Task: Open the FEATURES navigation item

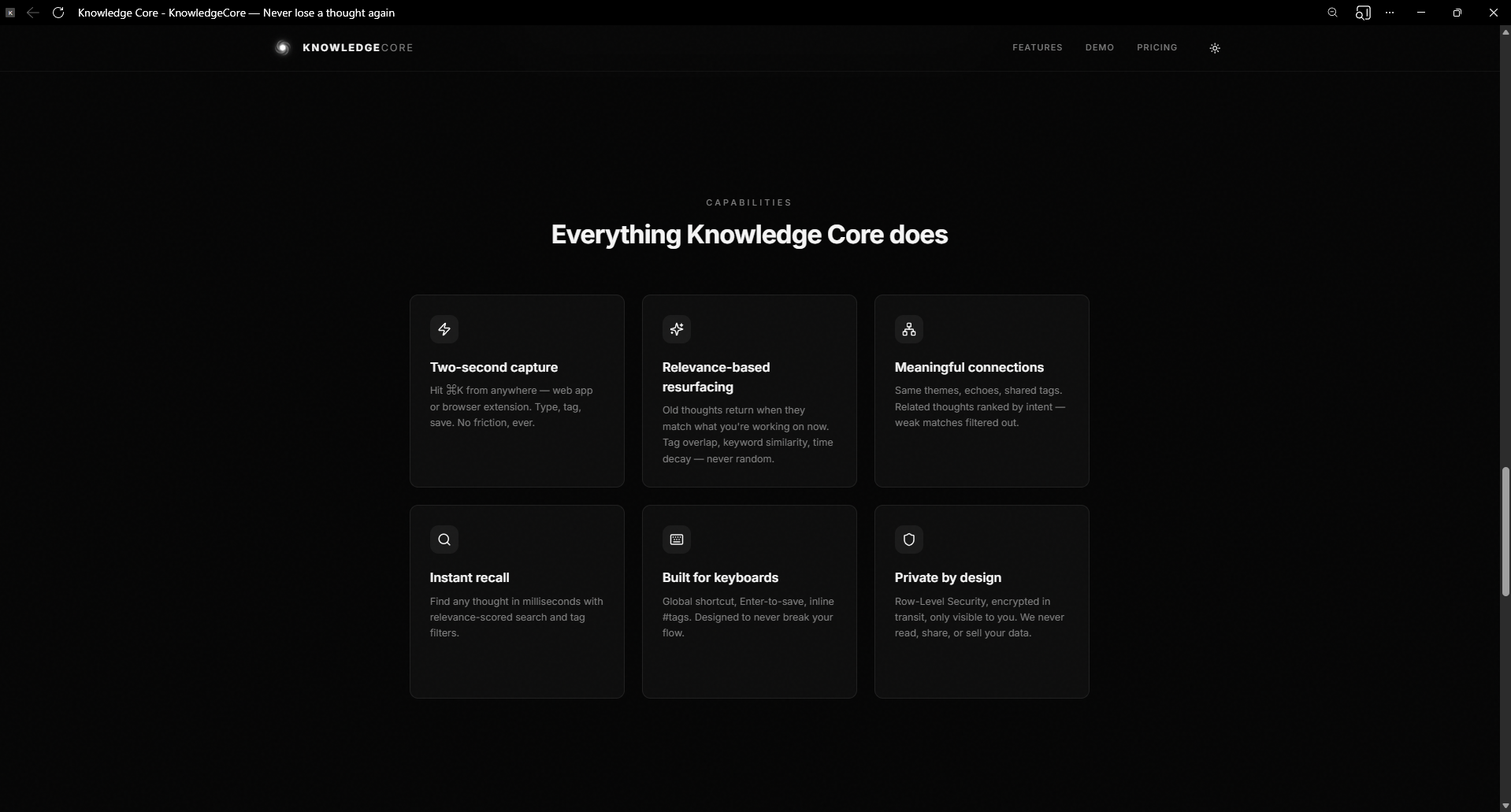Action: click(x=1037, y=47)
